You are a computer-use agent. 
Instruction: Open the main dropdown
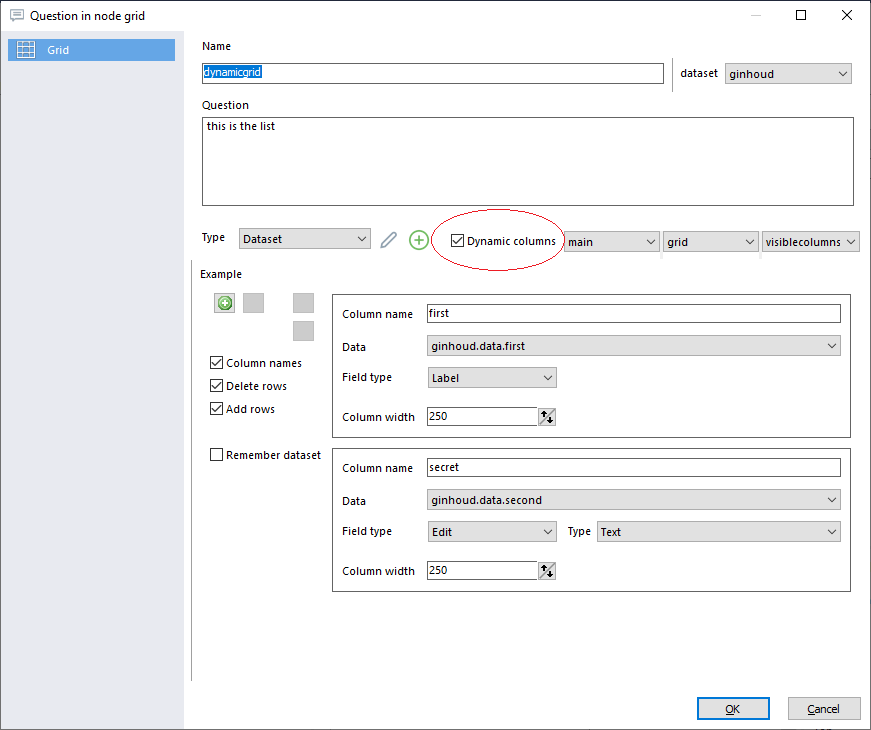(x=612, y=242)
